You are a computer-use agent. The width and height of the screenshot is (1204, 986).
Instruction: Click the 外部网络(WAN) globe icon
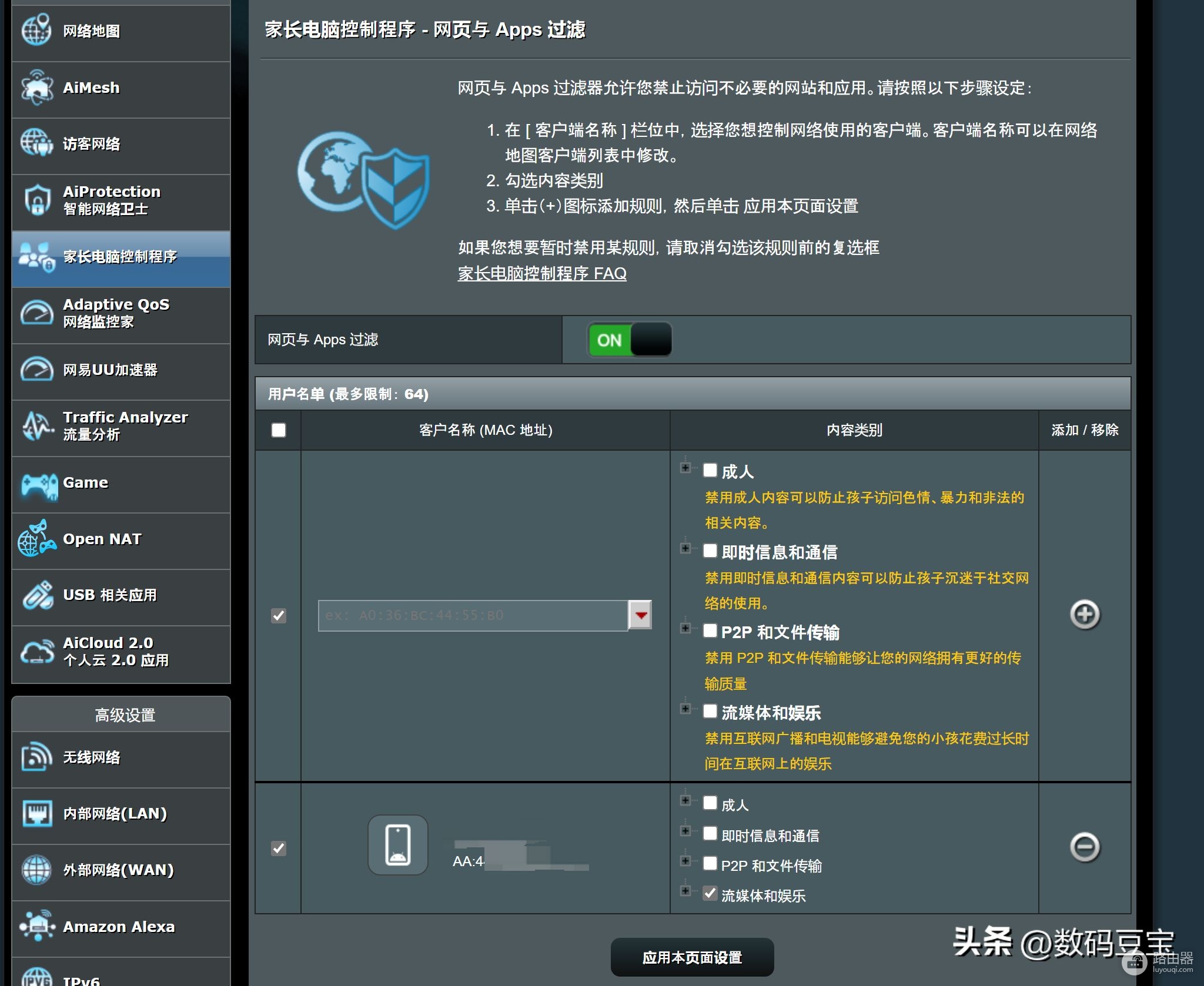point(36,870)
